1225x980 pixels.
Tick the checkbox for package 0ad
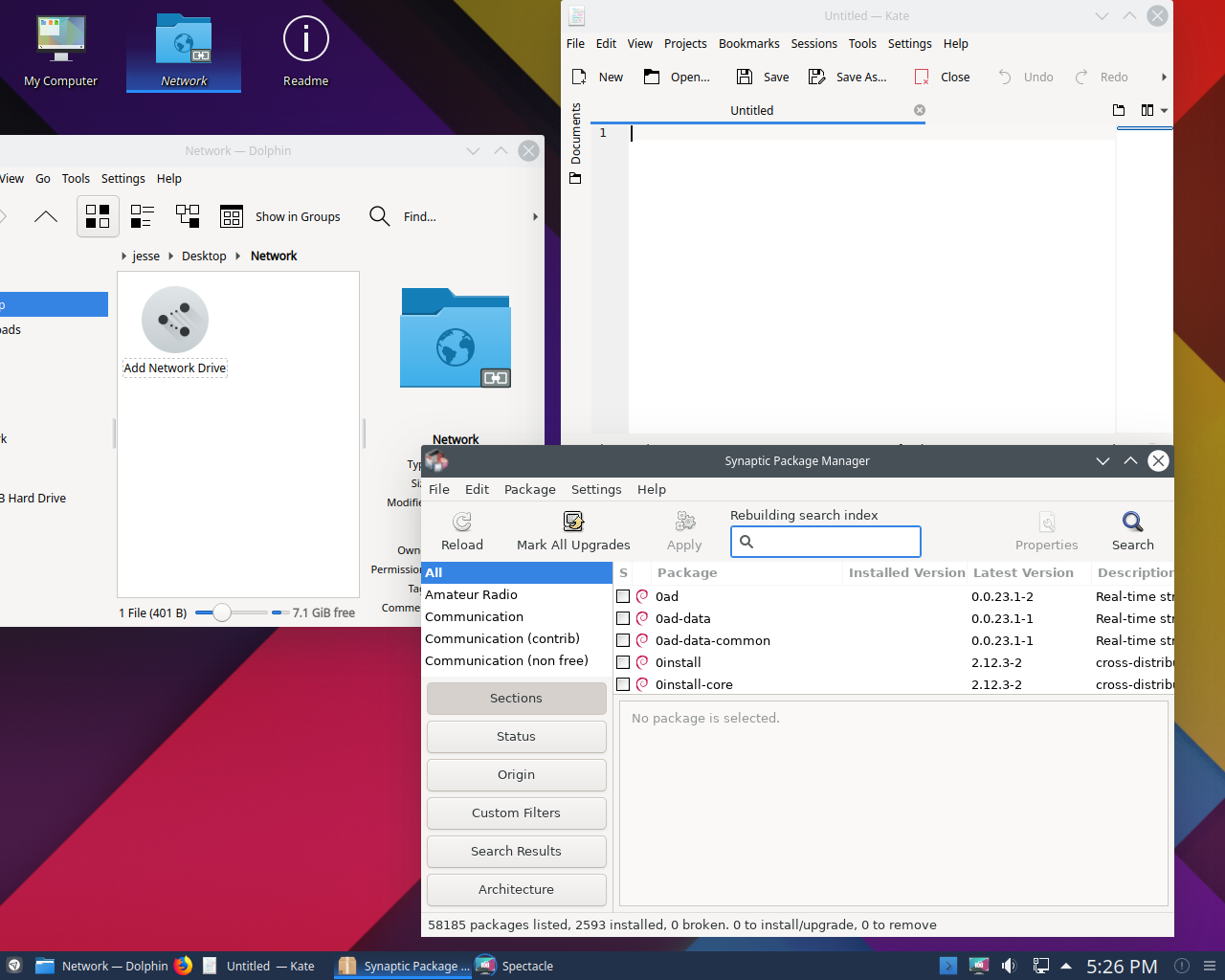(623, 596)
